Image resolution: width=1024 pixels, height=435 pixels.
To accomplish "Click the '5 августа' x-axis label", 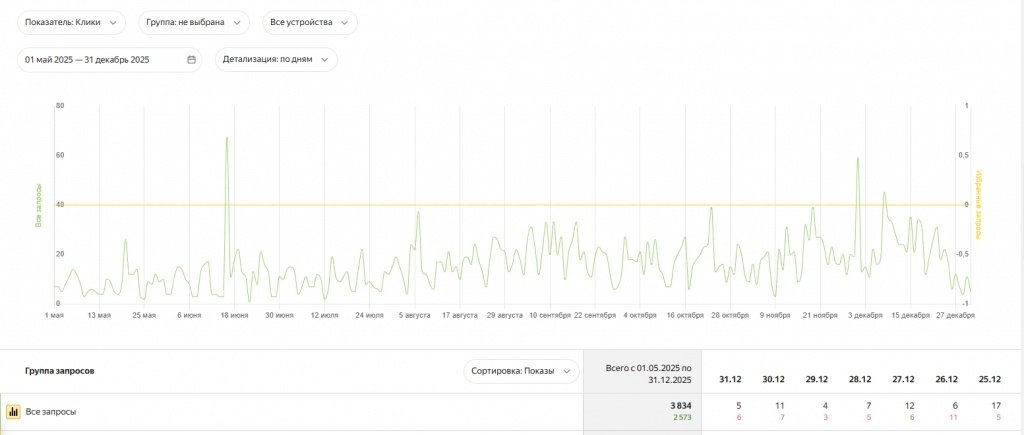I will pyautogui.click(x=414, y=315).
